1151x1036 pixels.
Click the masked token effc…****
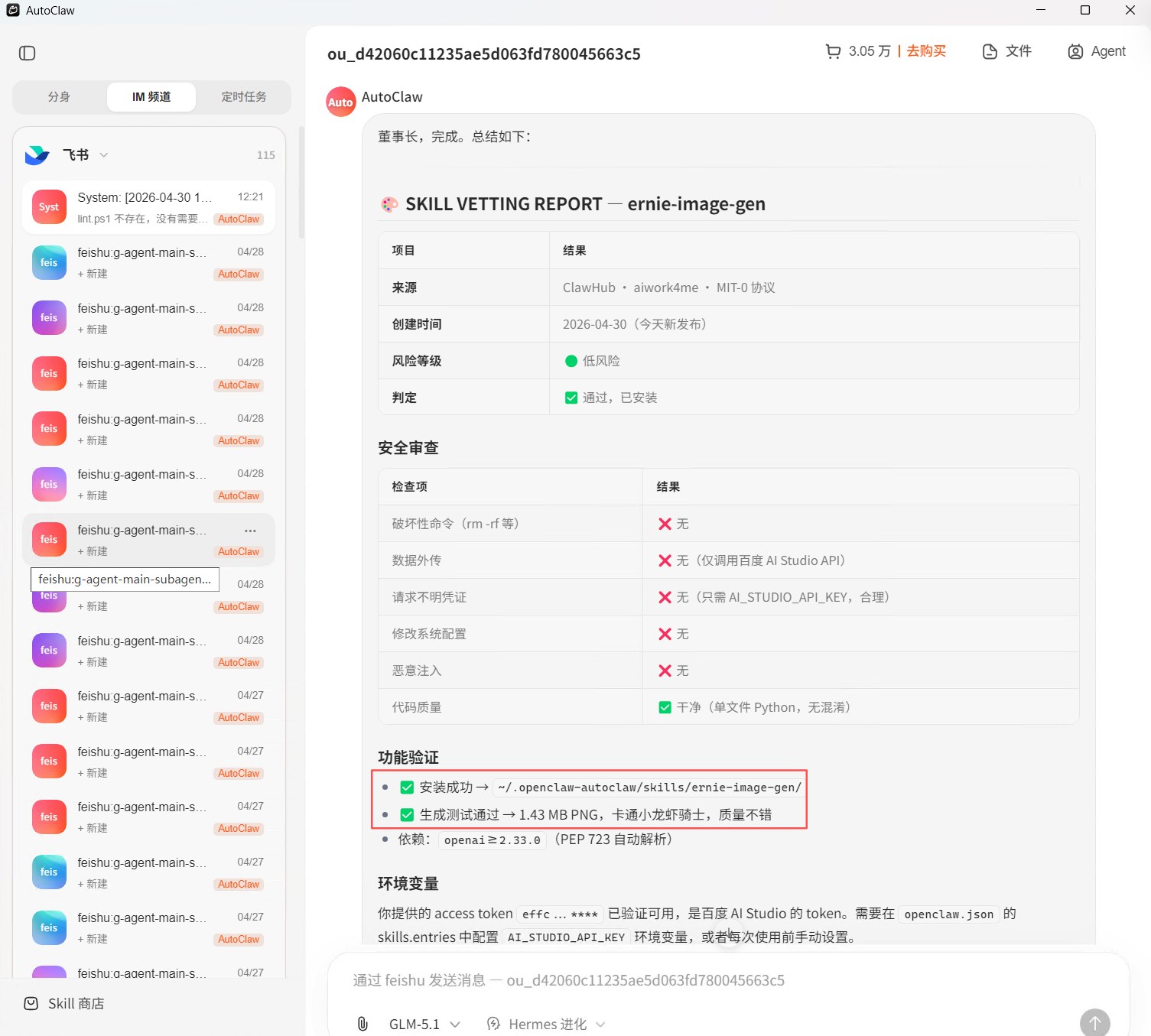pyautogui.click(x=560, y=914)
